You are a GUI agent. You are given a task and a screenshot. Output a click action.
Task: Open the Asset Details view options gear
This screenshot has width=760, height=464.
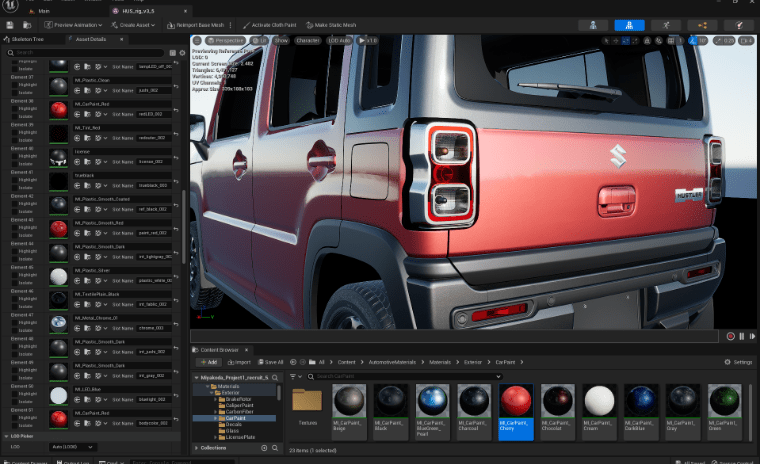pyautogui.click(x=182, y=52)
